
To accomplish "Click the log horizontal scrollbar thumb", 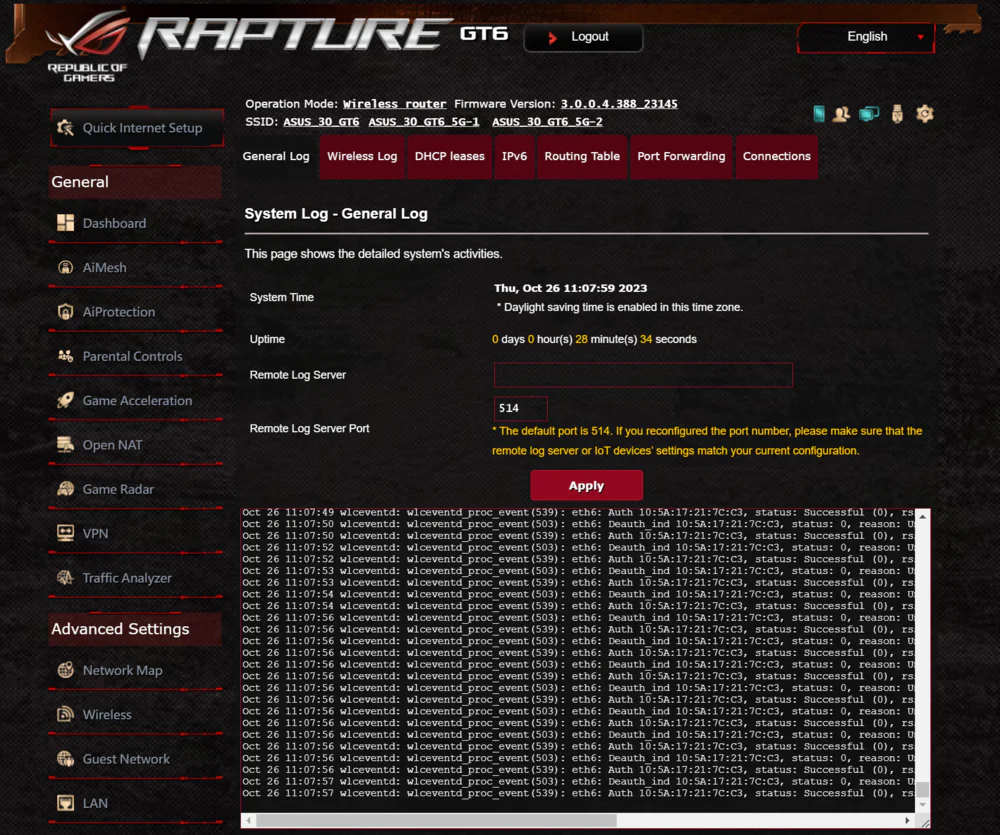I will (436, 820).
